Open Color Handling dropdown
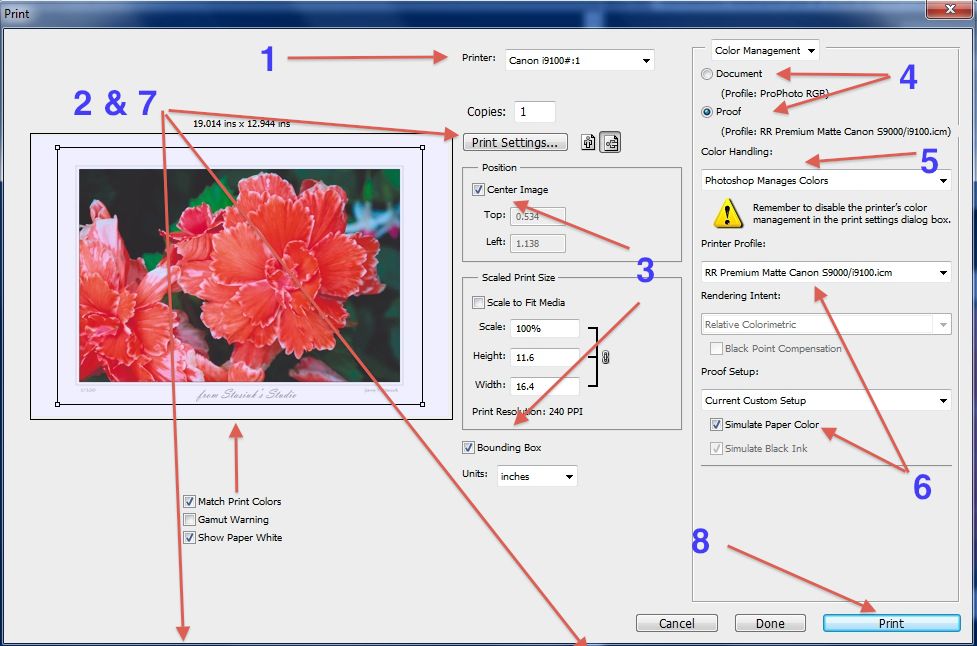This screenshot has width=977, height=646. coord(826,181)
